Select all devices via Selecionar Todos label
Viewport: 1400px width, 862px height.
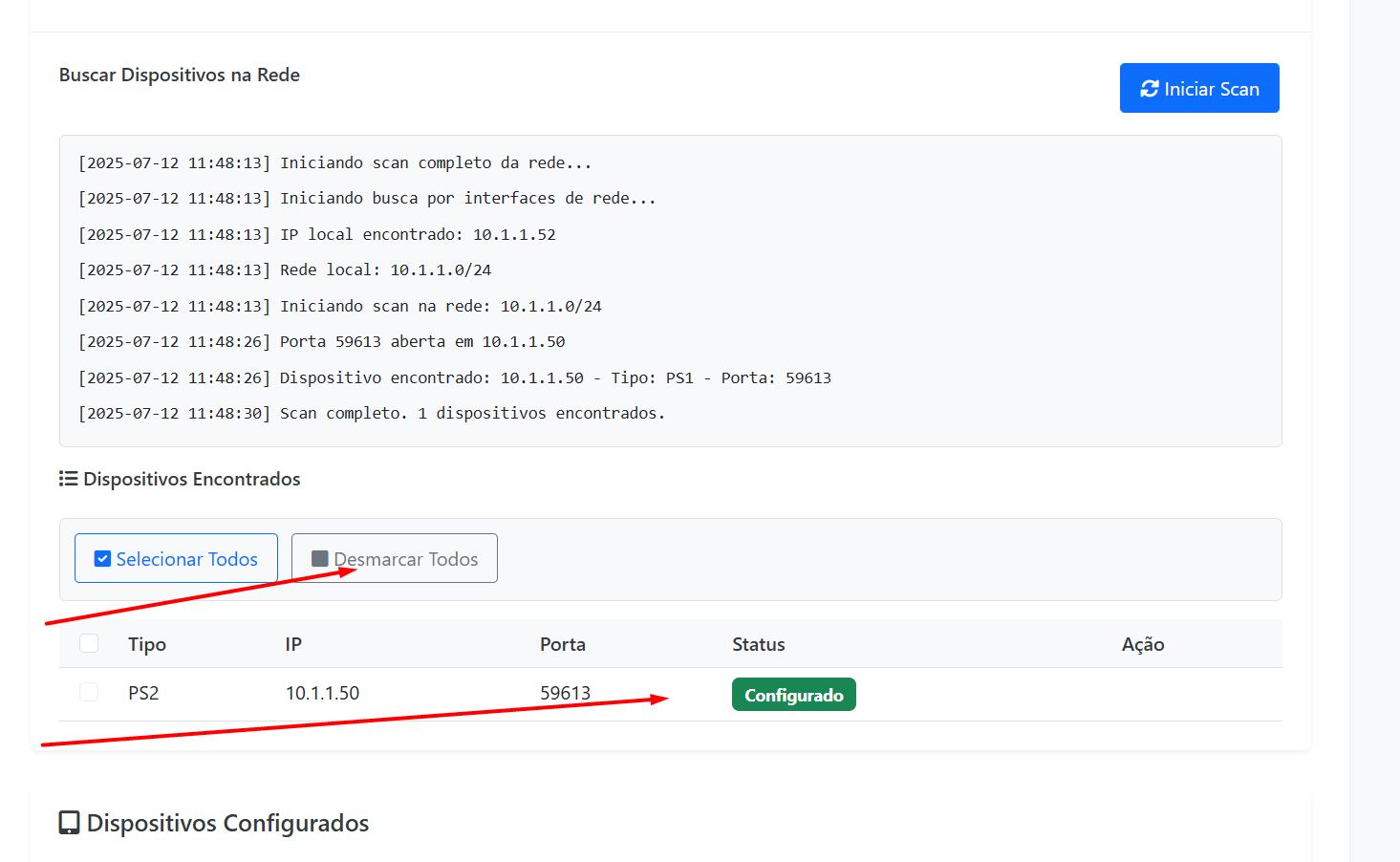(x=187, y=559)
